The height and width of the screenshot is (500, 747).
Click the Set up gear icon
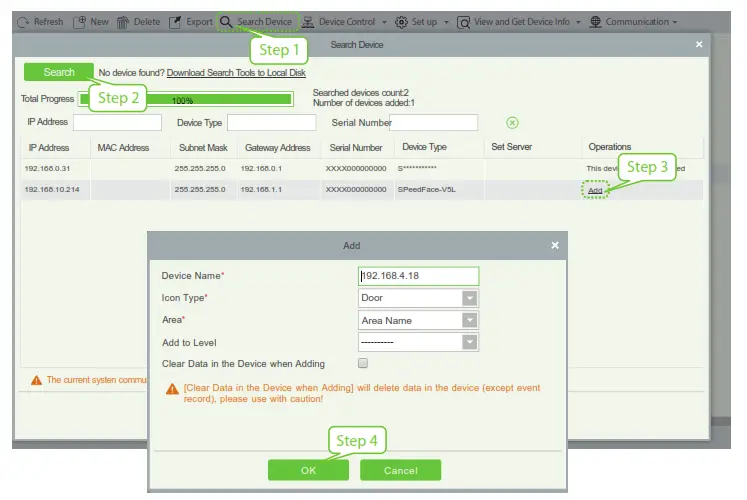click(401, 22)
